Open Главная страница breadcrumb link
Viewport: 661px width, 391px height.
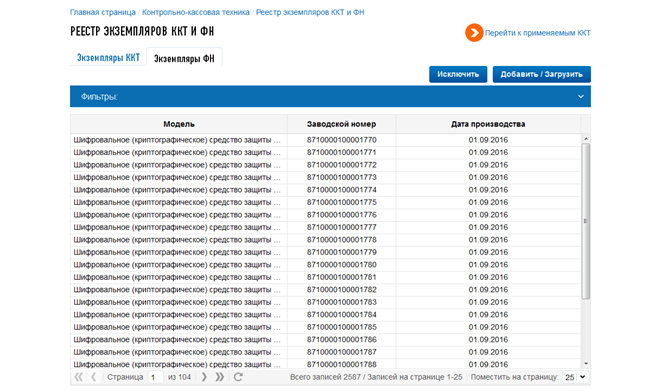103,12
